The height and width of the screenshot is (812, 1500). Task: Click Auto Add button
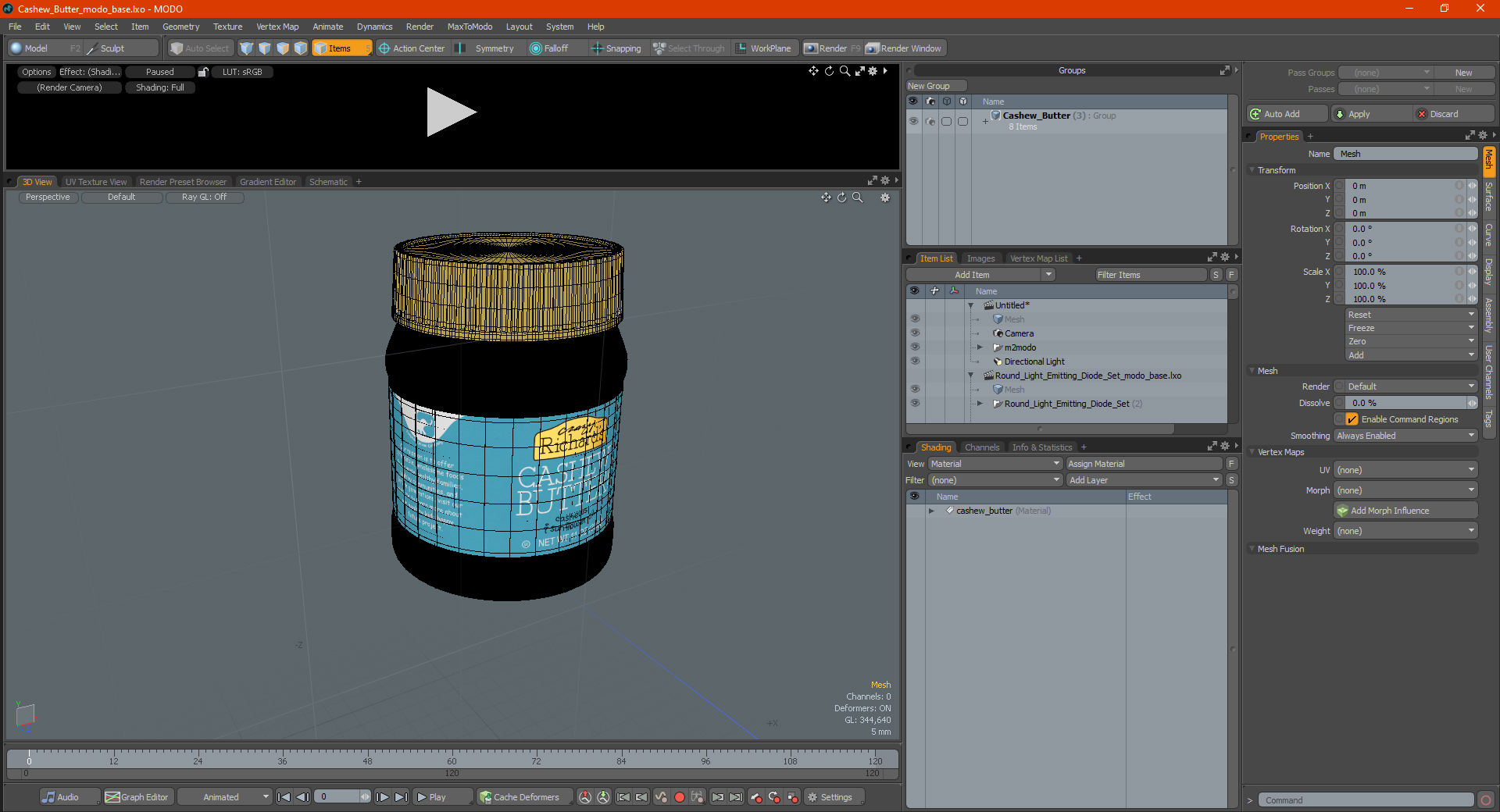pyautogui.click(x=1287, y=114)
